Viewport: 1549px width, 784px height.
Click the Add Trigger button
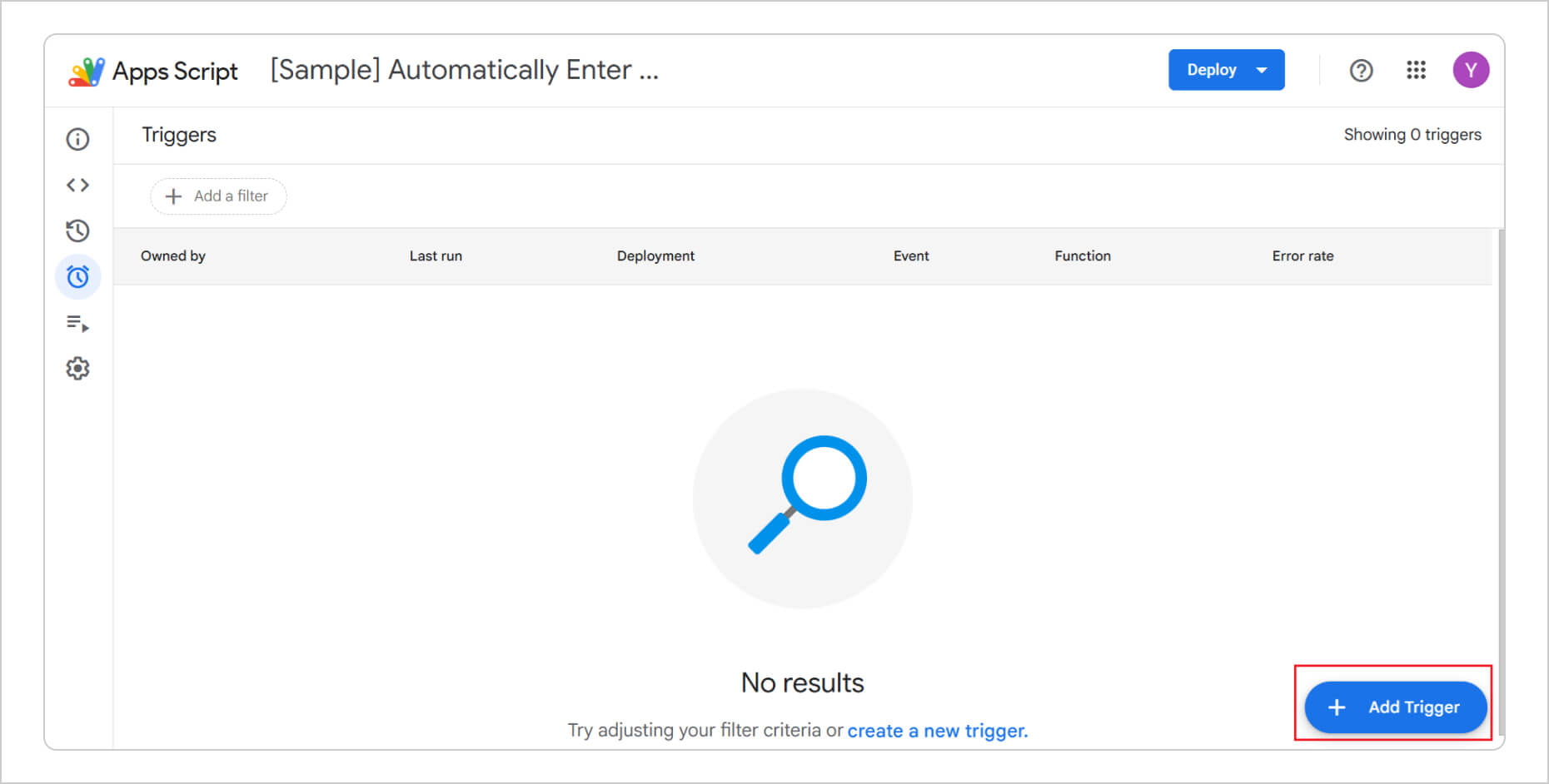pyautogui.click(x=1395, y=707)
